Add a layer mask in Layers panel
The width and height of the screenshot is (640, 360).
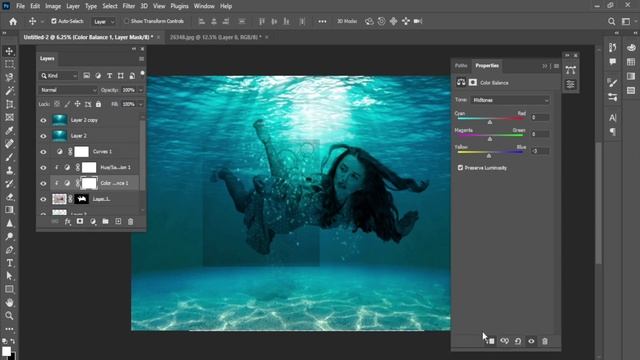click(x=80, y=221)
